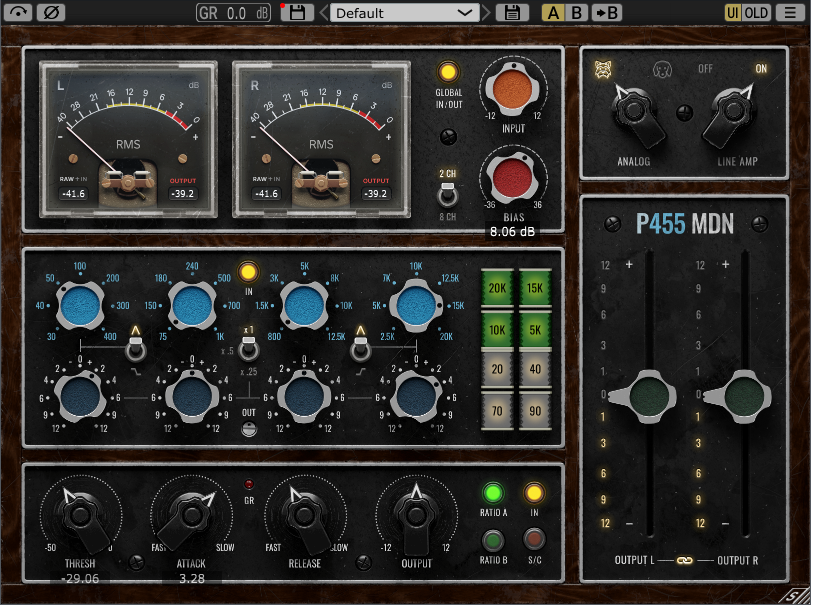Viewport: 813px width, 605px height.
Task: Select the 40 high-pass filter button
Action: click(535, 369)
